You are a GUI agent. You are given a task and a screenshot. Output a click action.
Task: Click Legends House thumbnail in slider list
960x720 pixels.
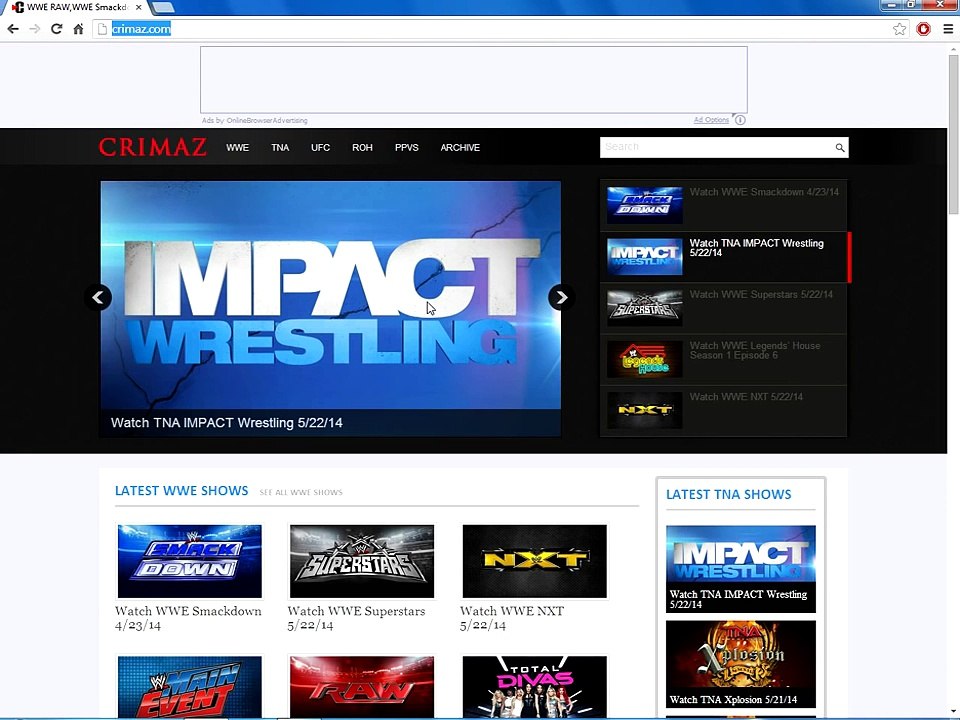(644, 359)
